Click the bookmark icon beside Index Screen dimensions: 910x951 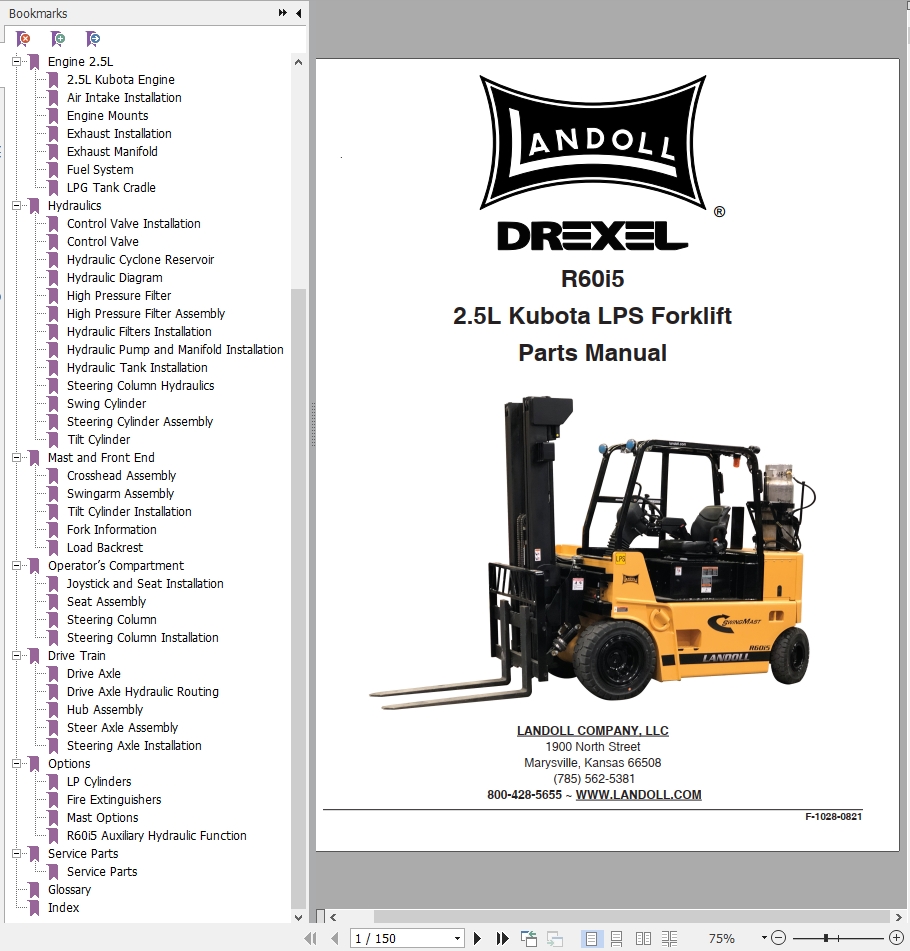(35, 908)
